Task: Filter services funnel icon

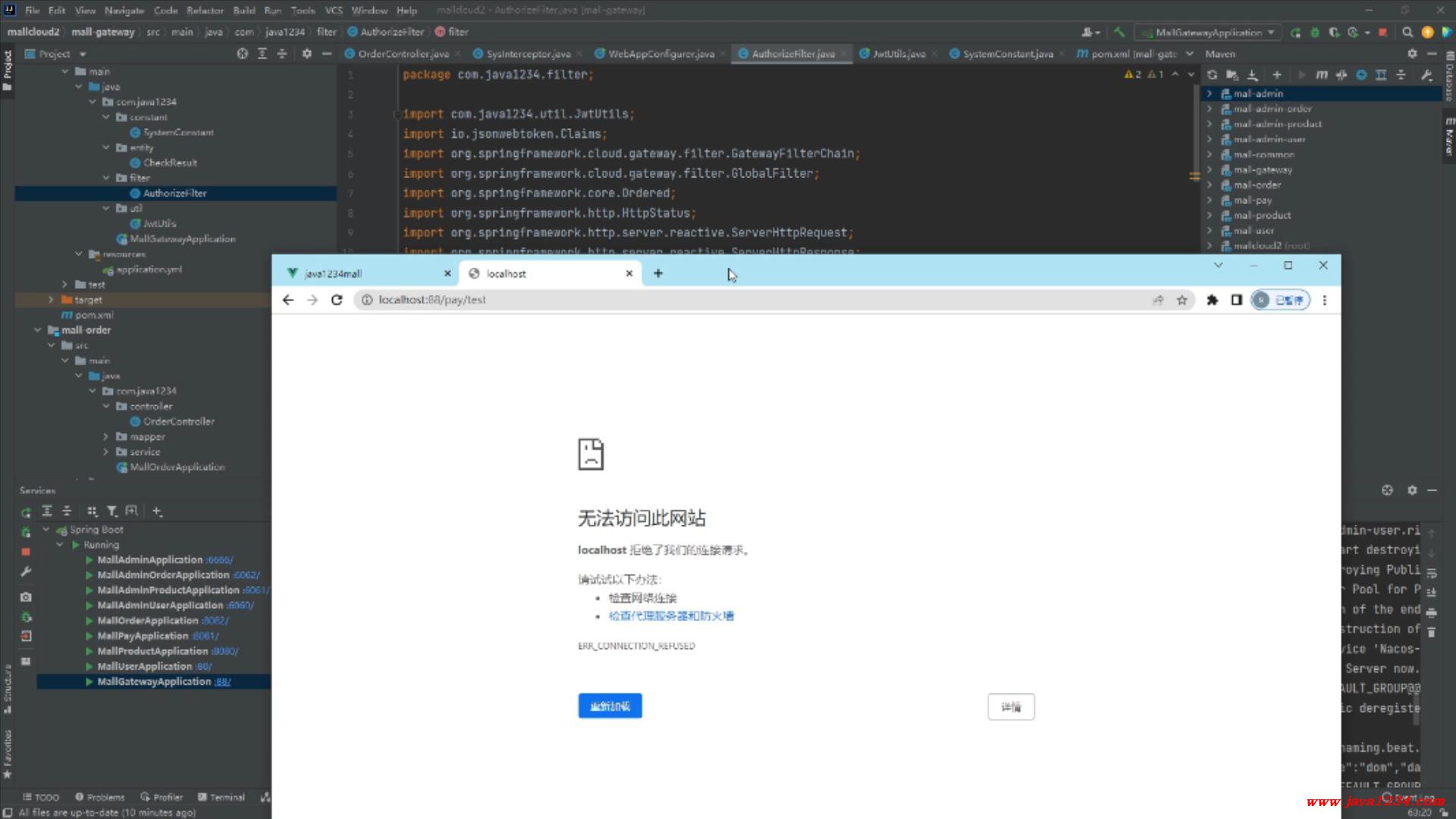Action: tap(112, 511)
